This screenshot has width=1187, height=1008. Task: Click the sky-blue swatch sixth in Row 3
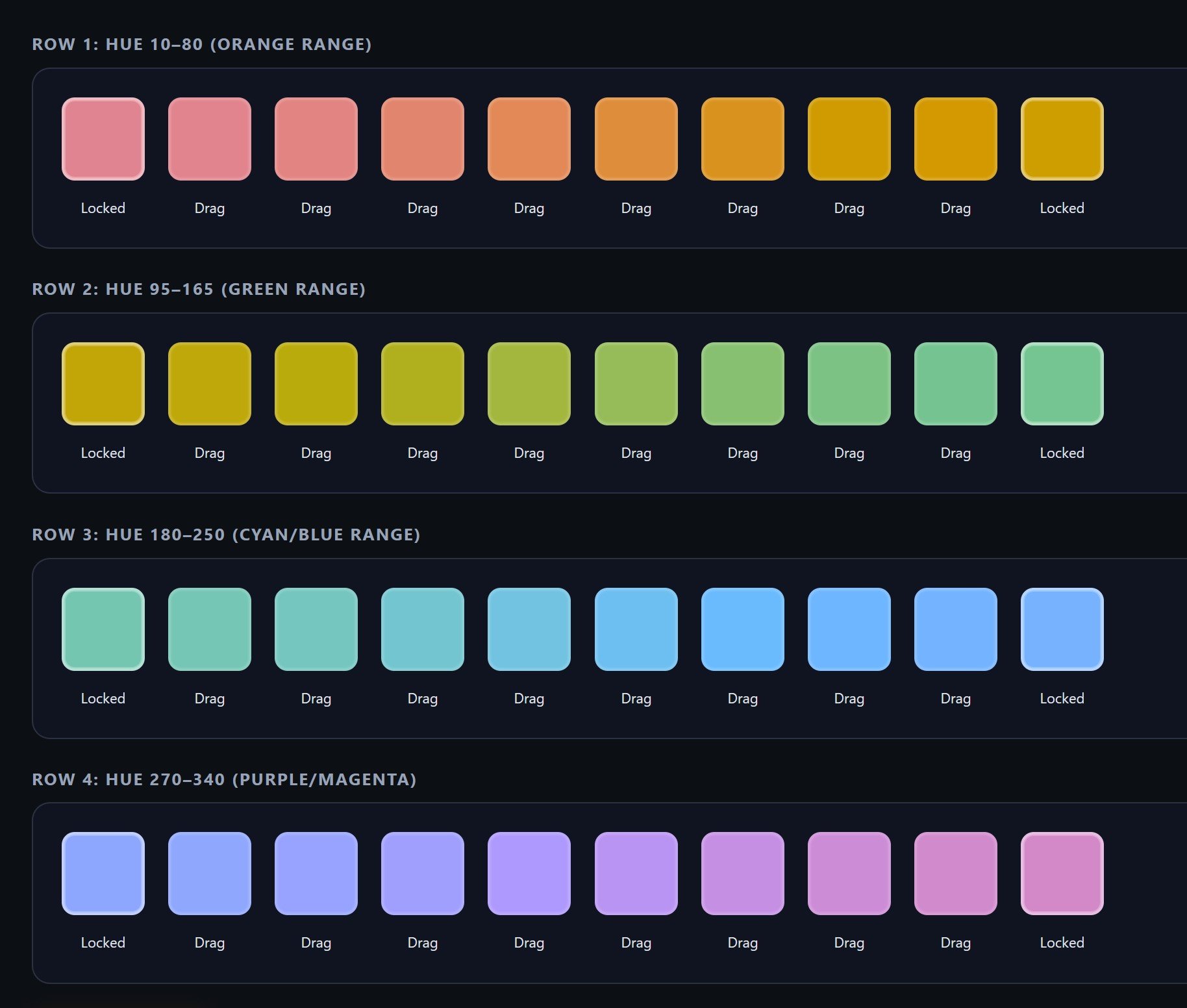click(636, 629)
